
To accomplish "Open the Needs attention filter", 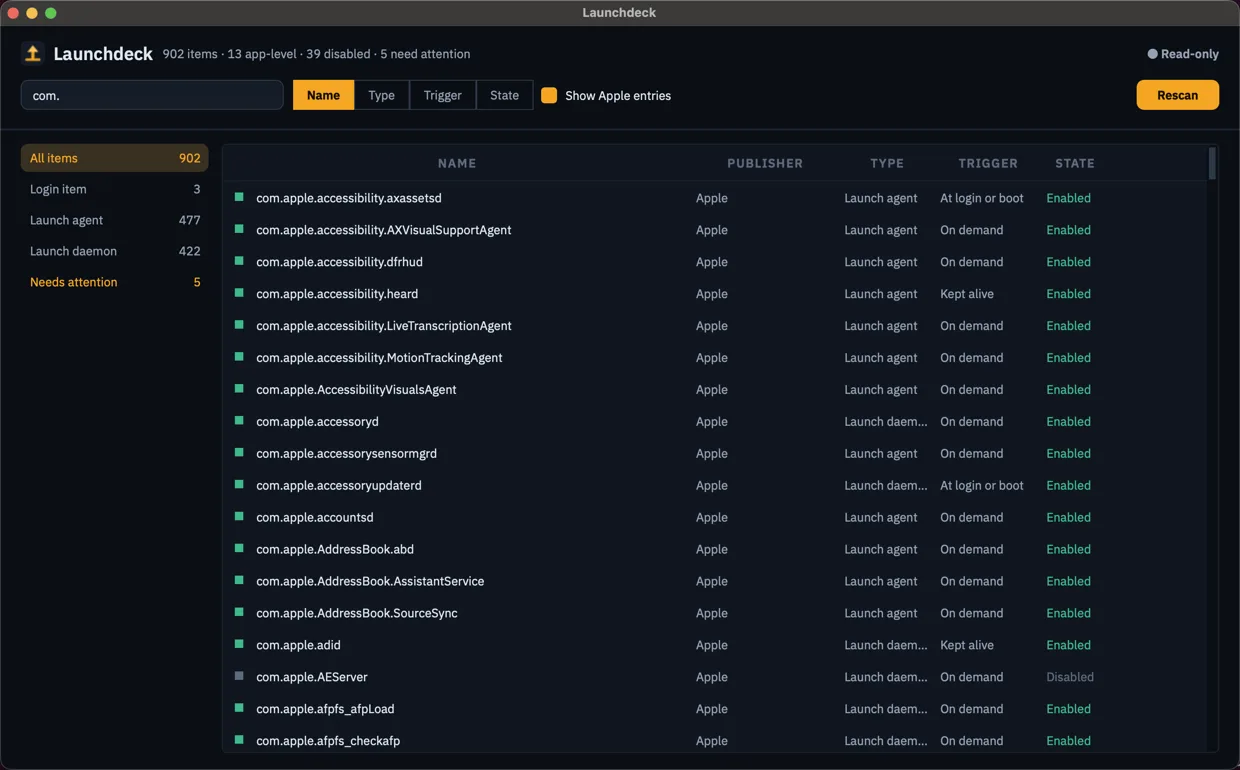I will click(115, 282).
